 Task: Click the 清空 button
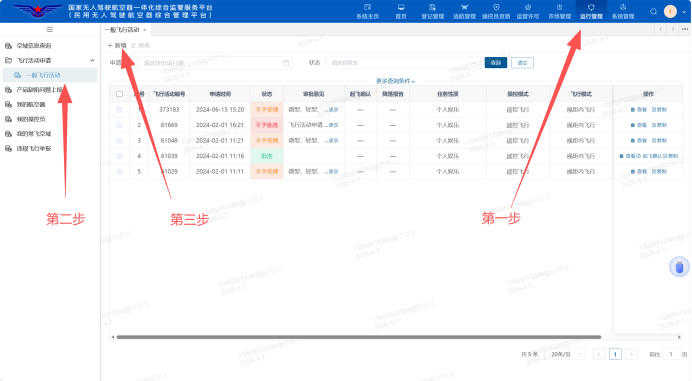point(523,63)
